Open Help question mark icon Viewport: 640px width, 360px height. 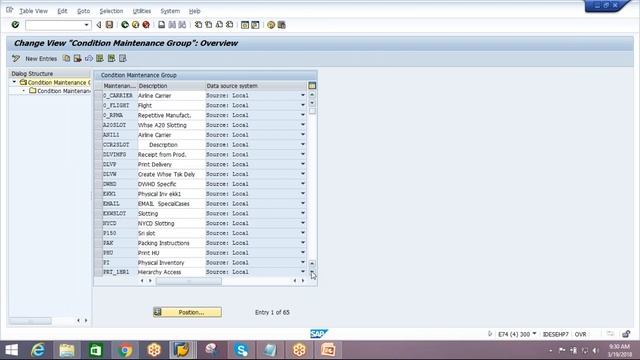(271, 25)
